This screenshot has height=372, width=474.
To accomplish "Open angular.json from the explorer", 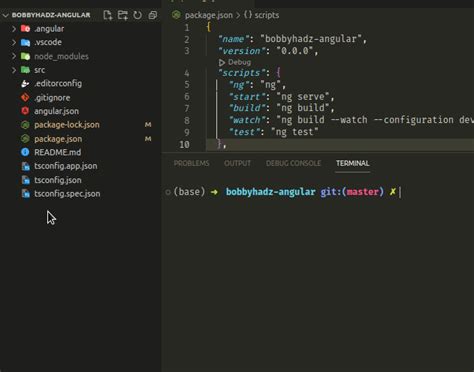I will (56, 111).
